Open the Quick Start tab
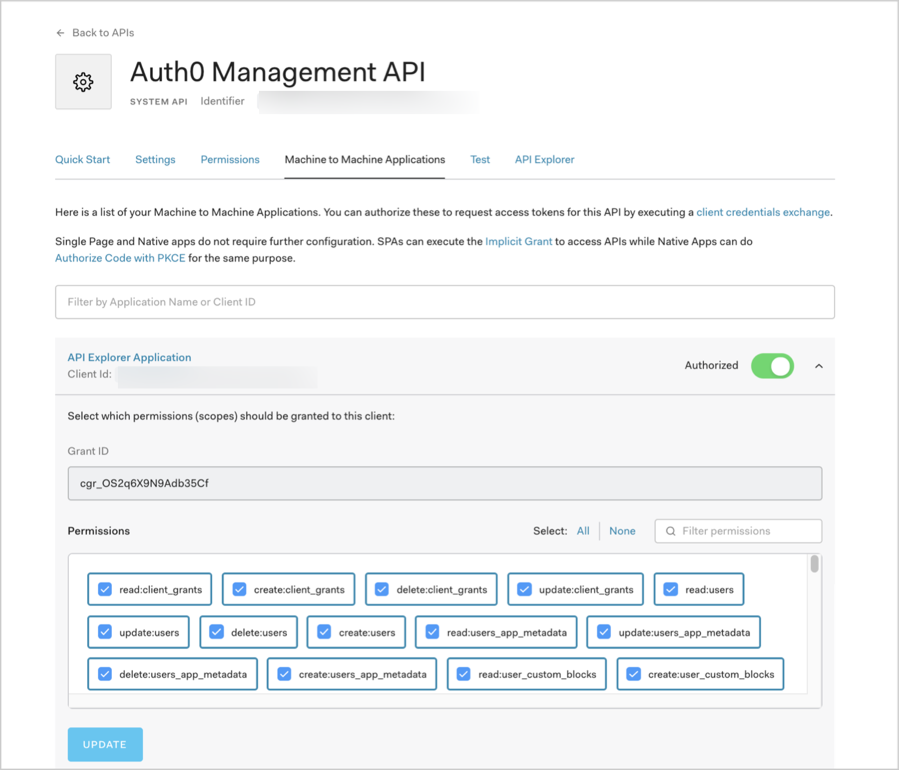Image resolution: width=899 pixels, height=770 pixels. [83, 159]
